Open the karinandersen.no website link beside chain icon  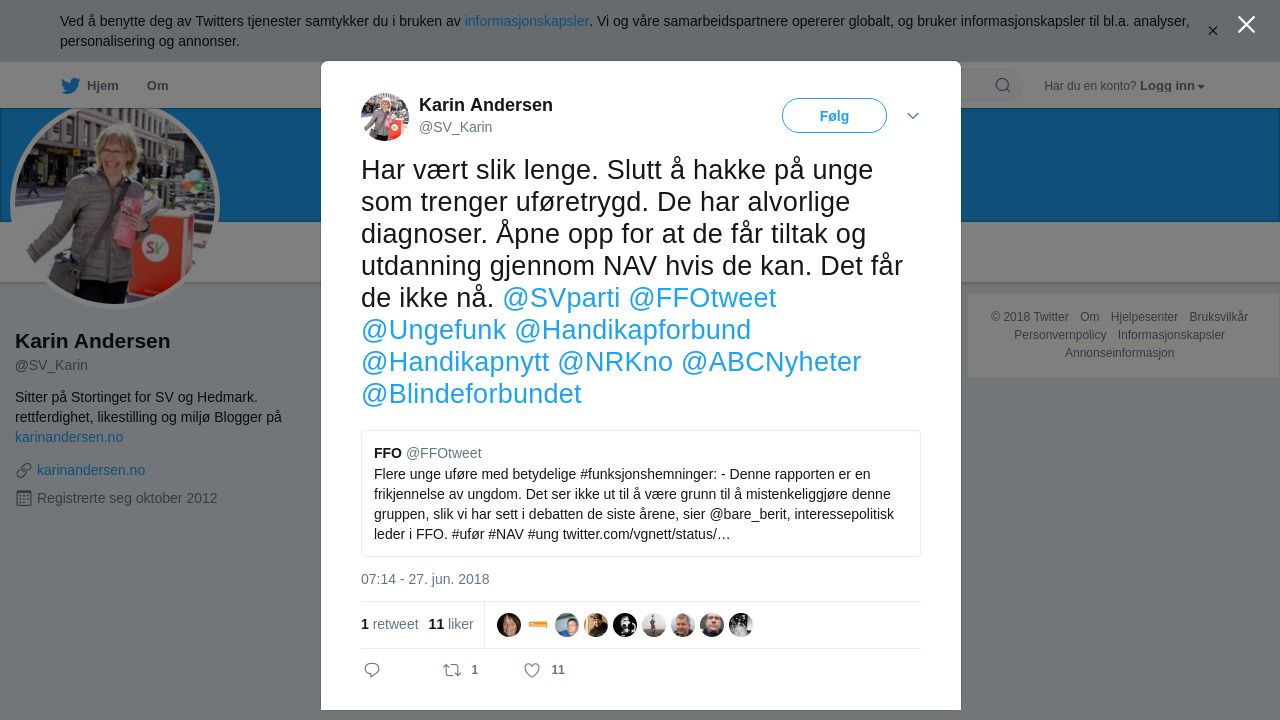[x=91, y=470]
